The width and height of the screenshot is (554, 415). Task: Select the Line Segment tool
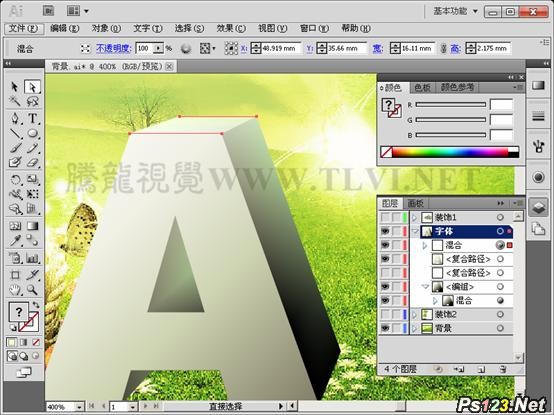pos(15,133)
